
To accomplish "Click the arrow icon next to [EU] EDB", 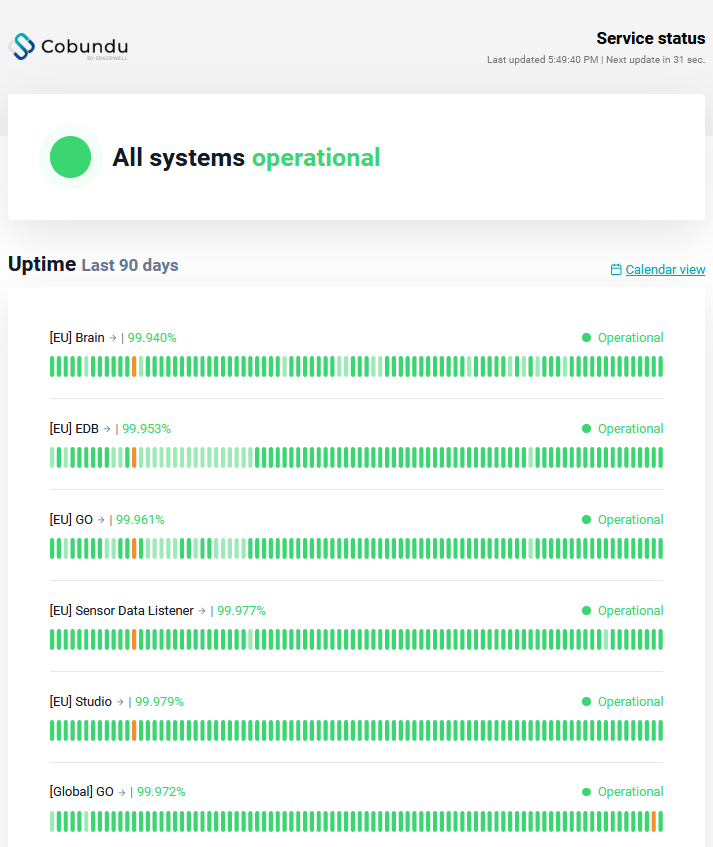I will click(x=107, y=429).
